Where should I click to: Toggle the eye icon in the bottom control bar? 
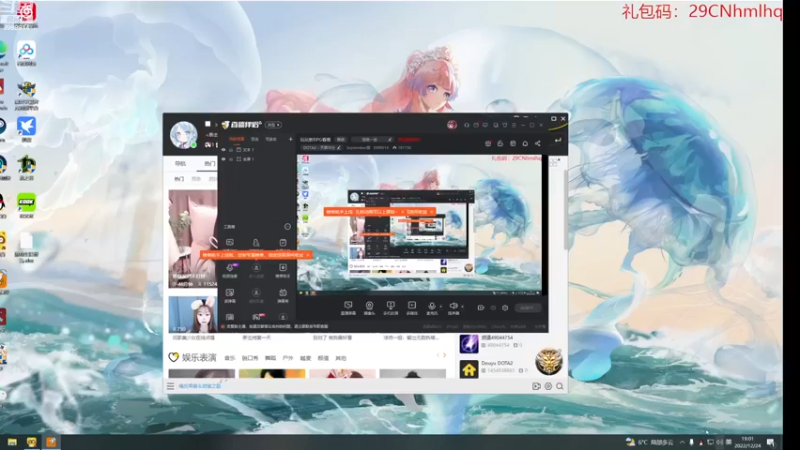[493, 308]
